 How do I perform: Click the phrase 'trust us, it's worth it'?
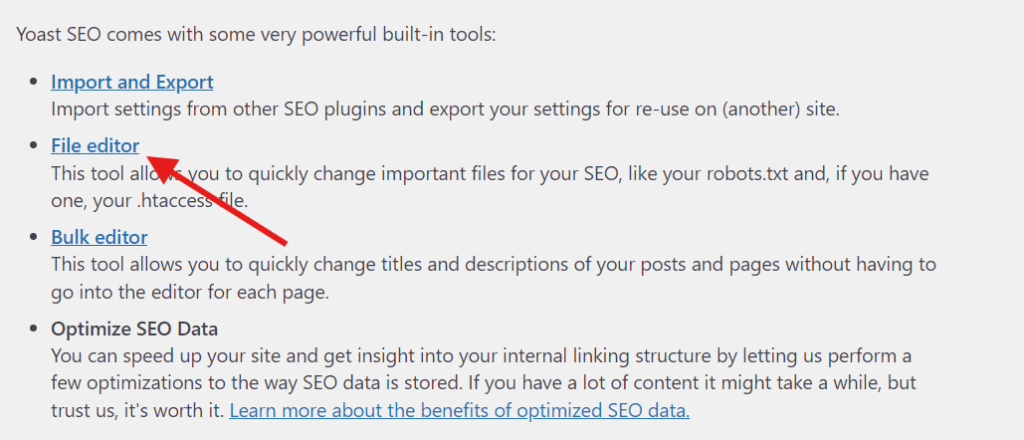click(138, 411)
